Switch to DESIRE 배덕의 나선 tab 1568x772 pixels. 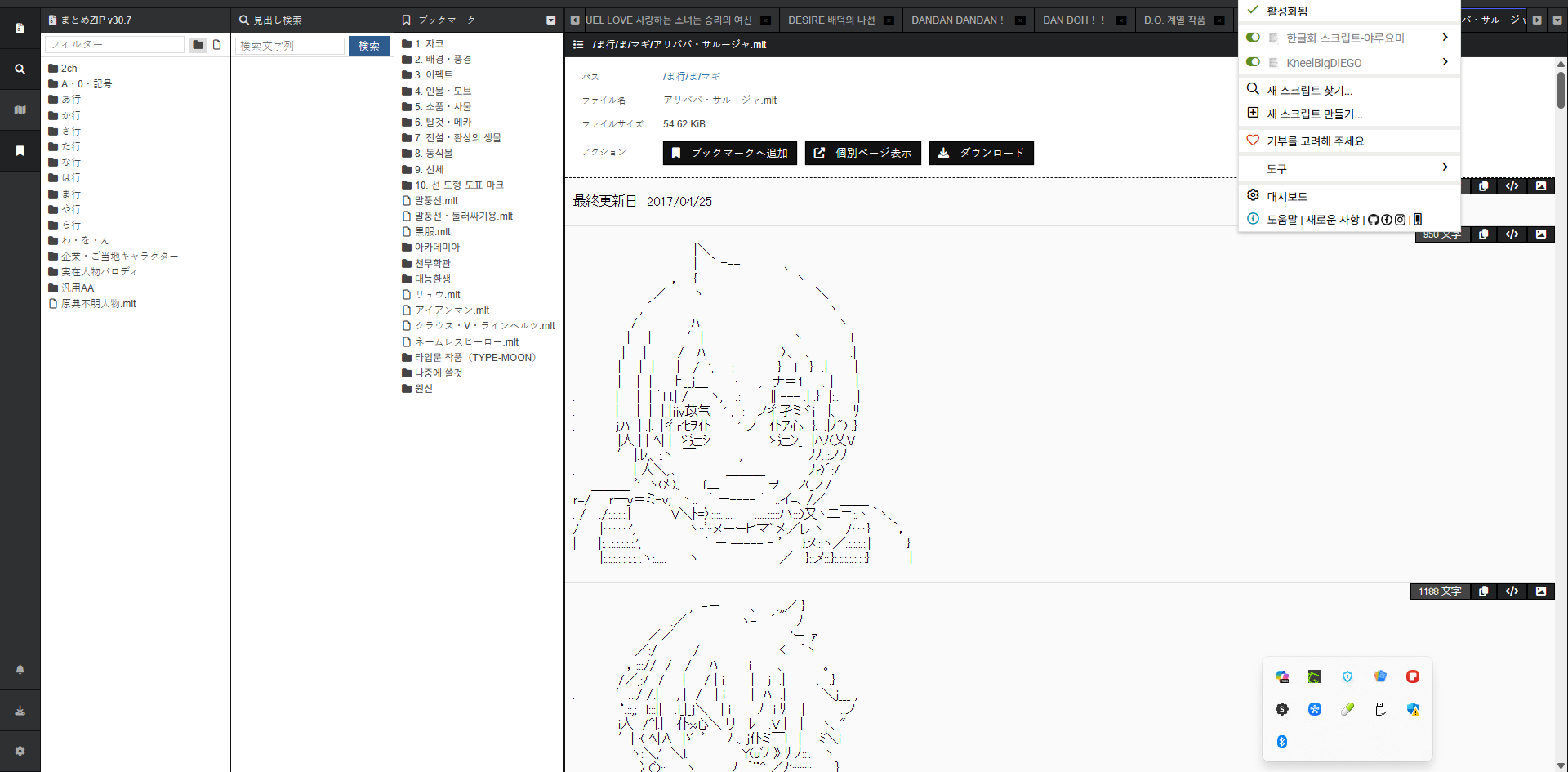(831, 20)
